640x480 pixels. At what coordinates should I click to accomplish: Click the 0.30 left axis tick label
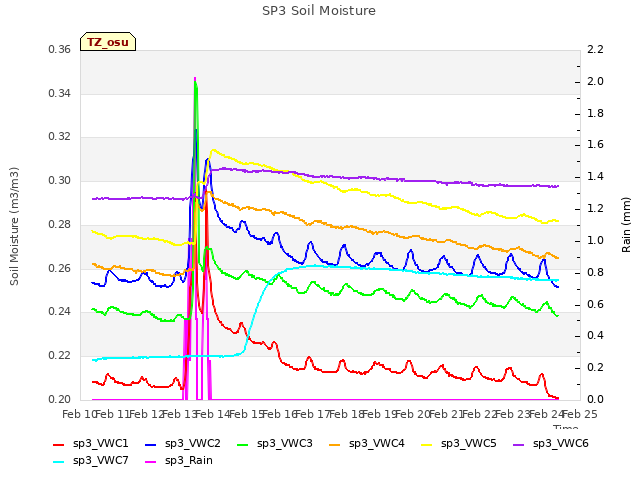(x=60, y=180)
